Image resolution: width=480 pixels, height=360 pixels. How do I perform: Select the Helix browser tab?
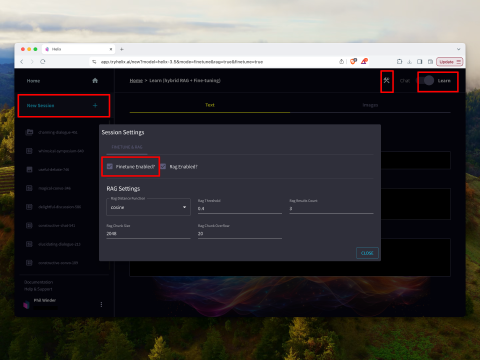(78, 49)
